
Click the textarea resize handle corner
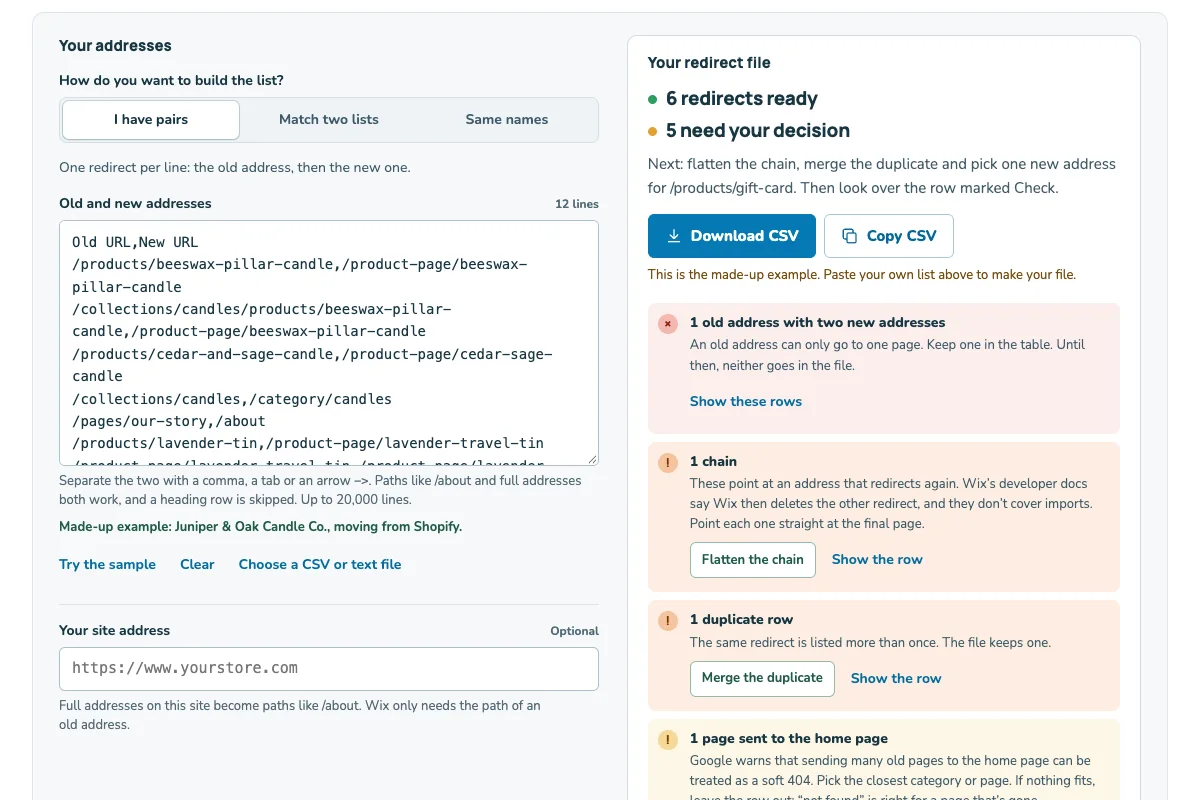click(x=591, y=458)
